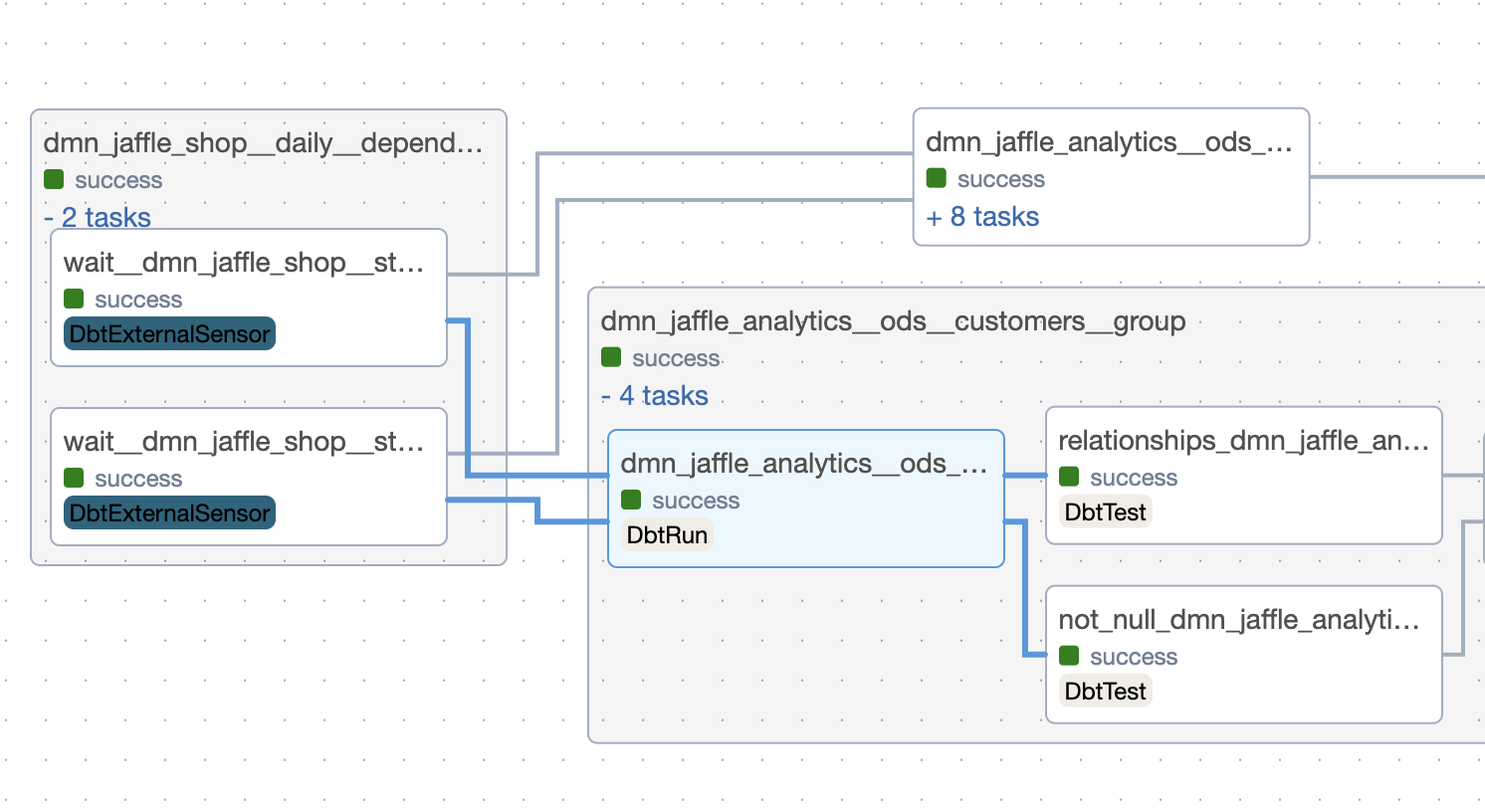
Task: Click the status icon under dmn_jaffle_analytics__ods__customers__group title
Action: click(x=611, y=357)
